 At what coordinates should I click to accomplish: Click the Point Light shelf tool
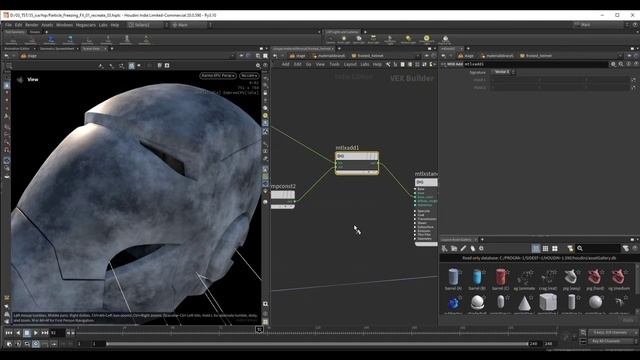coord(344,39)
